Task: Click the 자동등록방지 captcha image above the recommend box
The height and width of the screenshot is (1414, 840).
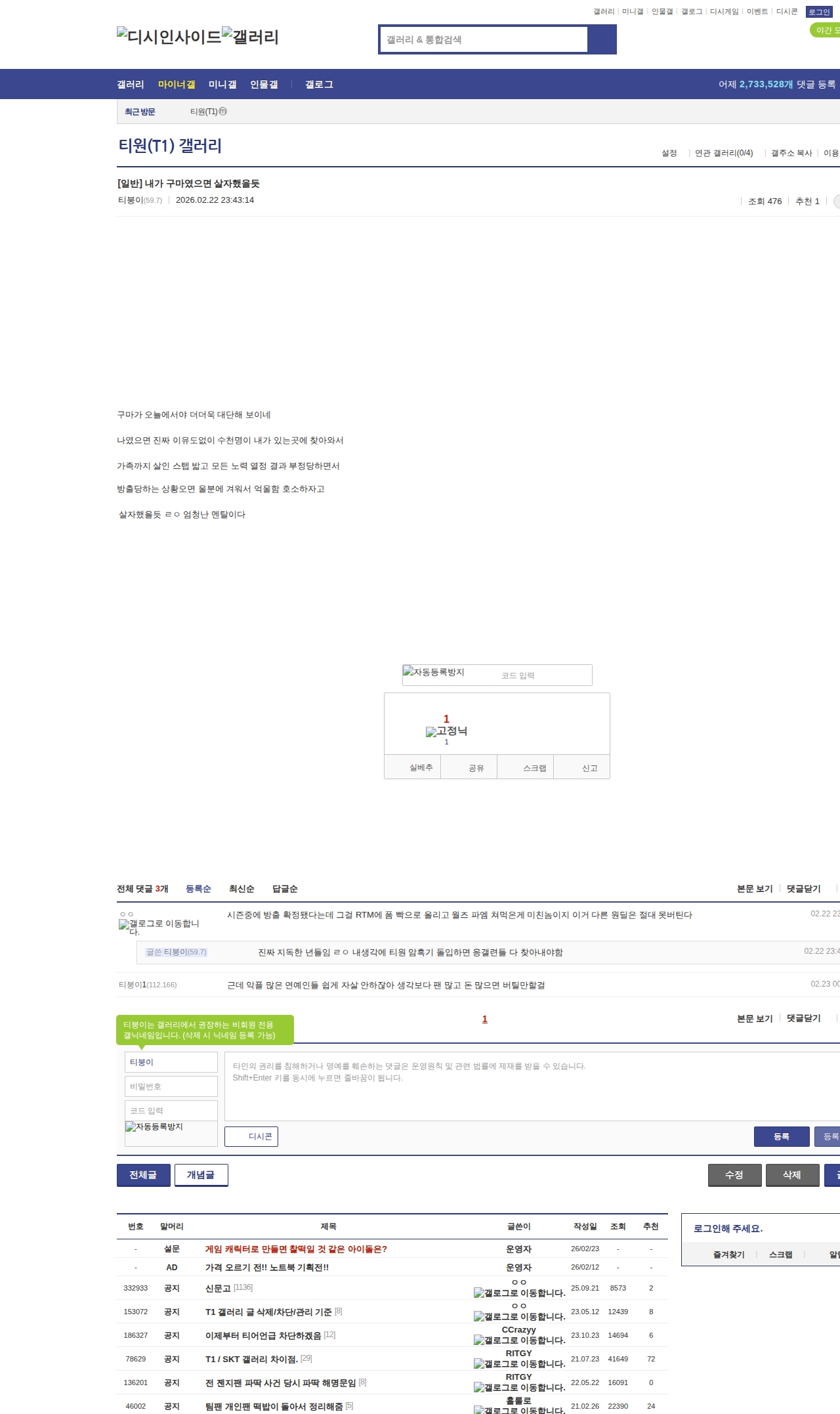Action: click(x=434, y=672)
